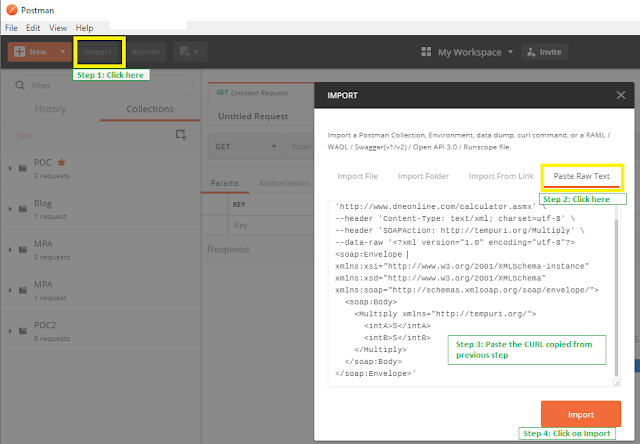Screen dimensions: 640x444
Task: Select the Paste Raw Text tab
Action: click(x=582, y=176)
